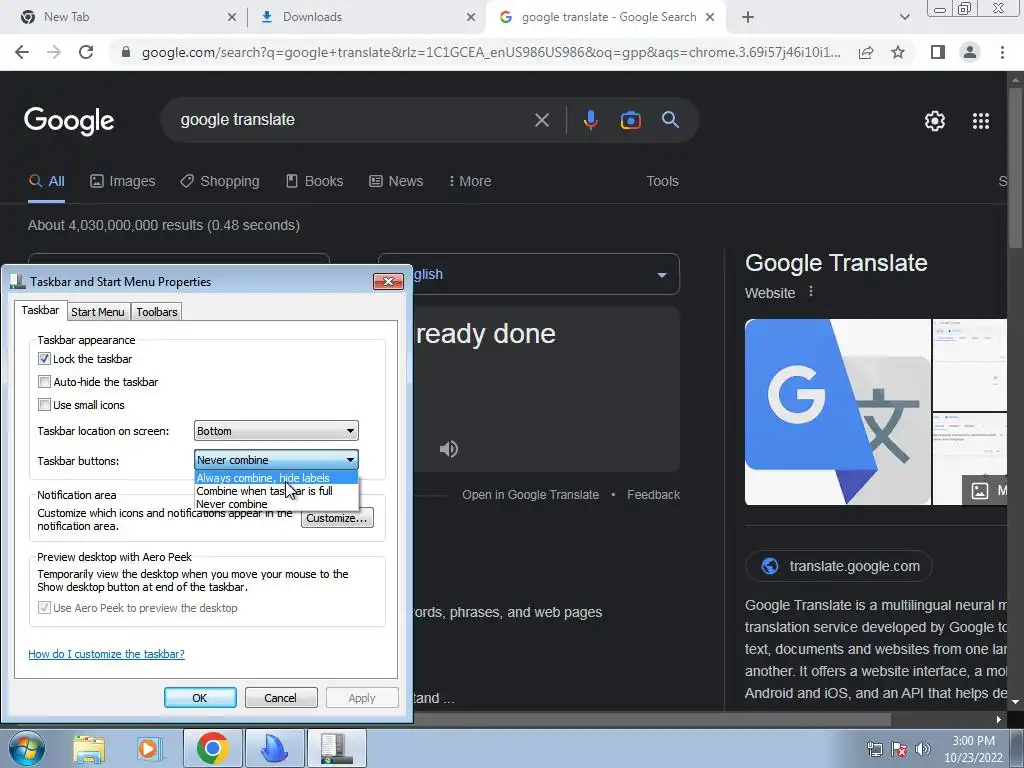The width and height of the screenshot is (1024, 768).
Task: Click Chrome's forward navigation arrow
Action: pos(54,52)
